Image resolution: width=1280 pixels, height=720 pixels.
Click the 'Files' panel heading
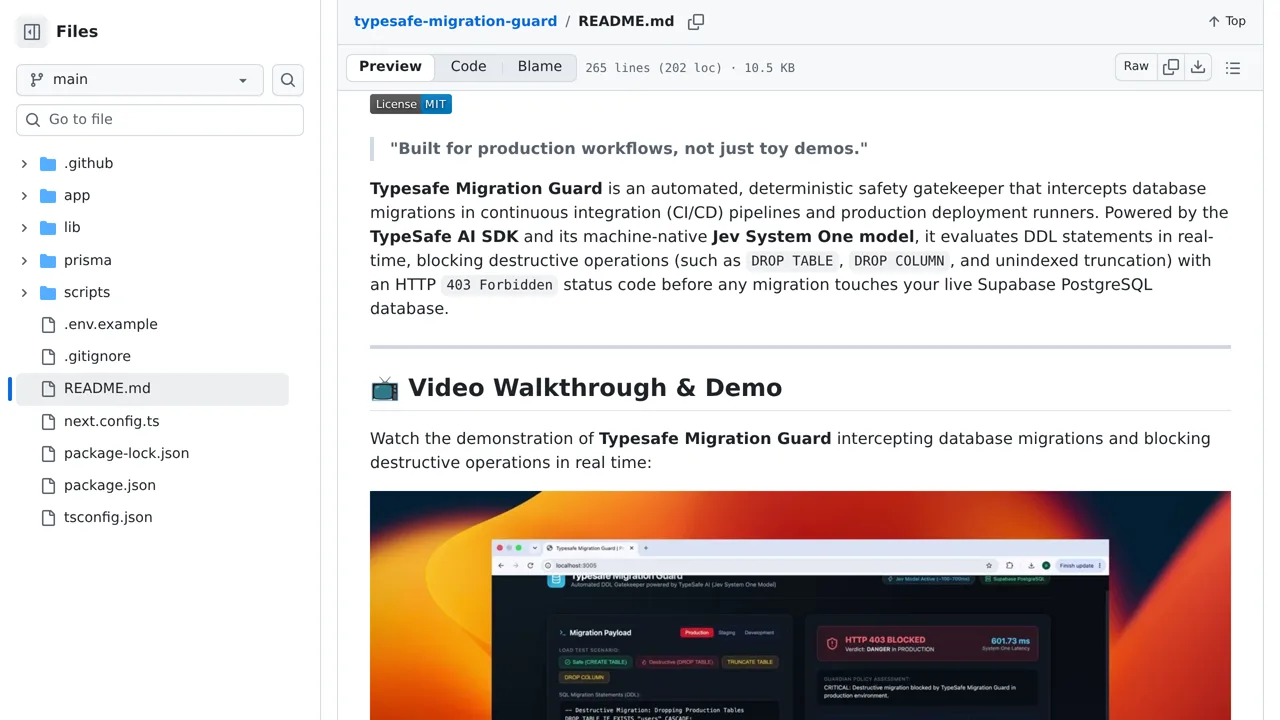tap(77, 31)
